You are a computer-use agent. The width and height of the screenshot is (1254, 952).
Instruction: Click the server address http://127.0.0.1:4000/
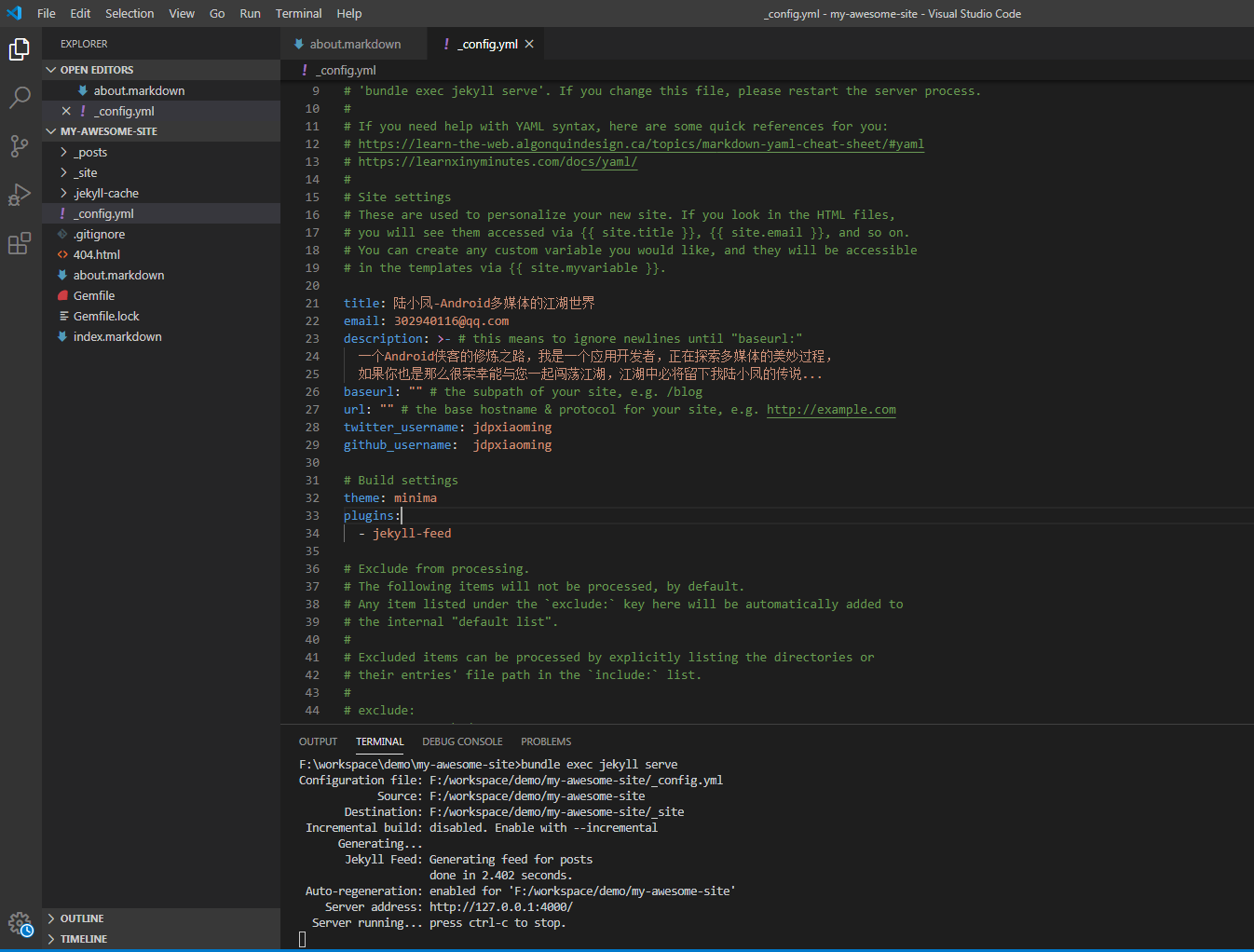(501, 906)
